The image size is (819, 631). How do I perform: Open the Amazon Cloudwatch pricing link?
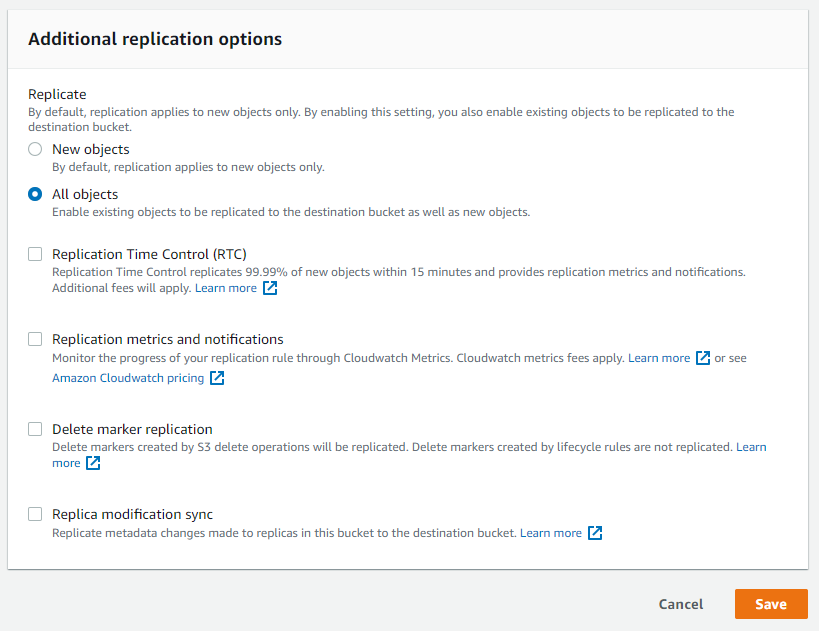click(x=128, y=378)
